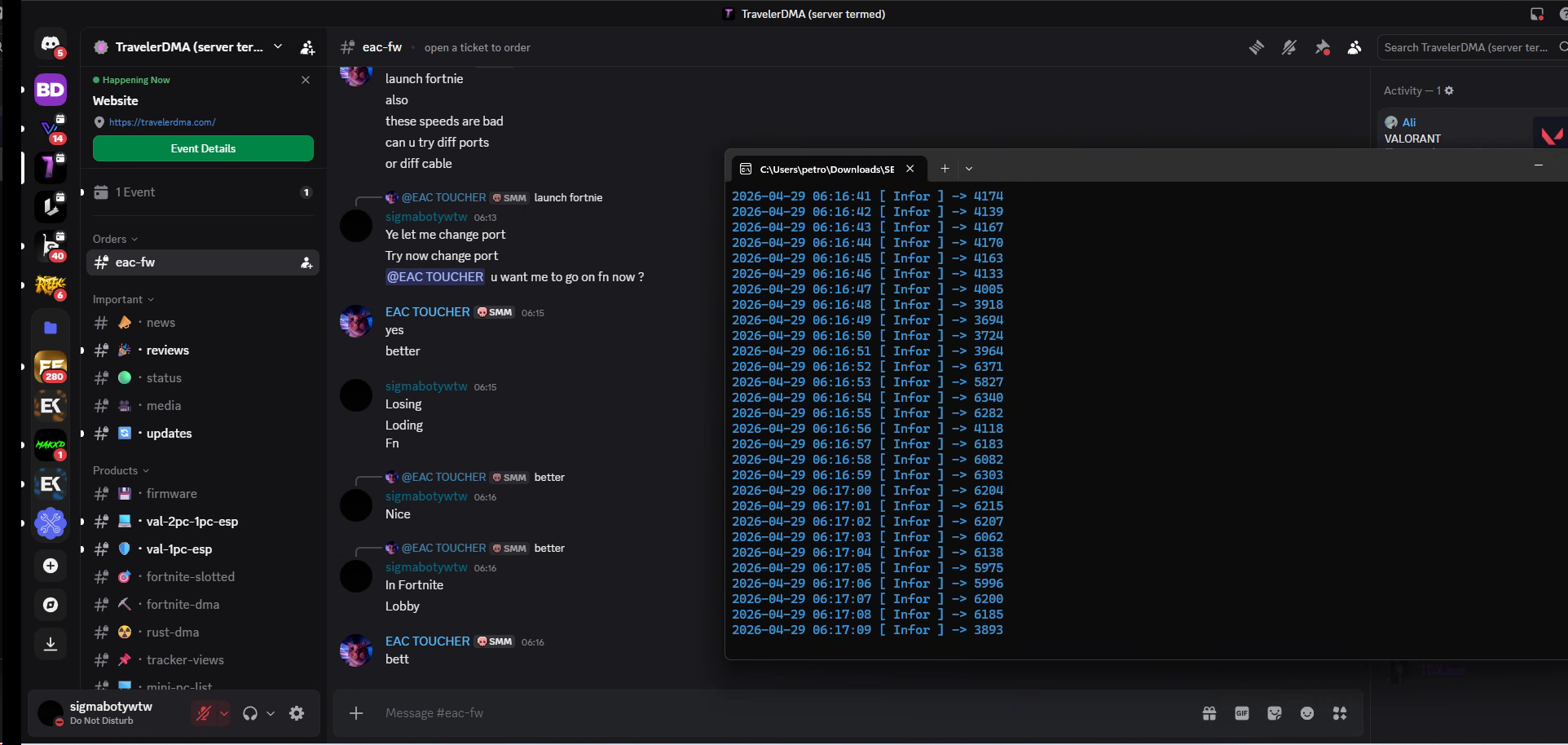Open microphone input options dropdown
Image resolution: width=1568 pixels, height=745 pixels.
[x=224, y=713]
